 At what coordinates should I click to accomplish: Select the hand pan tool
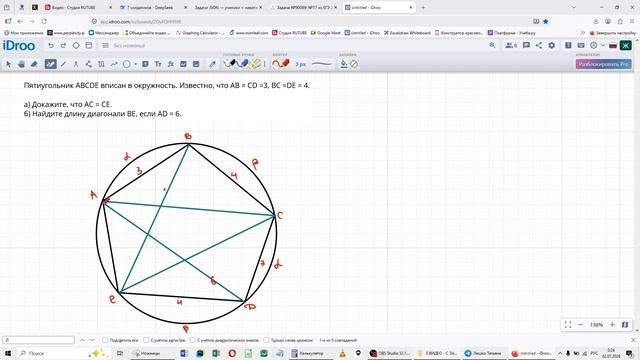(x=21, y=64)
